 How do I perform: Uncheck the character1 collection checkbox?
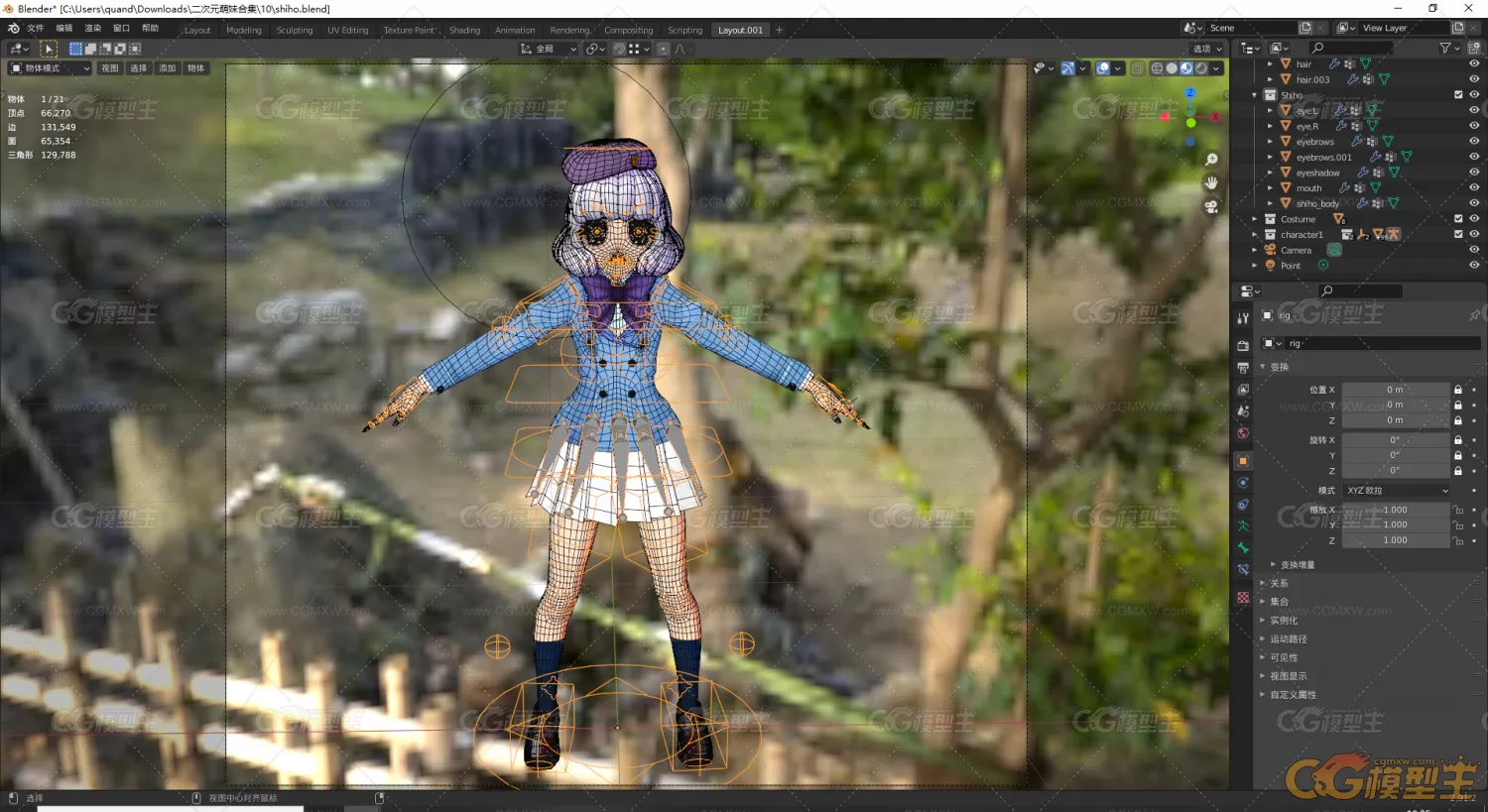[1458, 235]
